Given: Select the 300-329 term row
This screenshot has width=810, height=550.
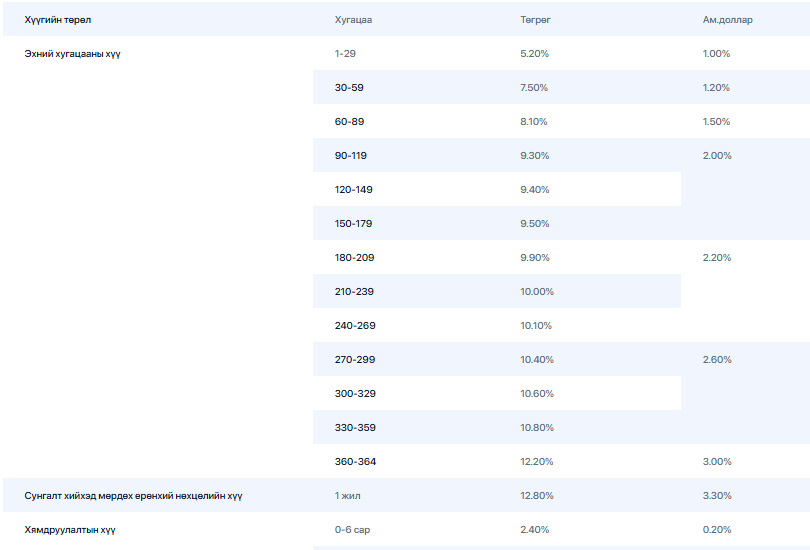Looking at the screenshot, I should pyautogui.click(x=355, y=393).
